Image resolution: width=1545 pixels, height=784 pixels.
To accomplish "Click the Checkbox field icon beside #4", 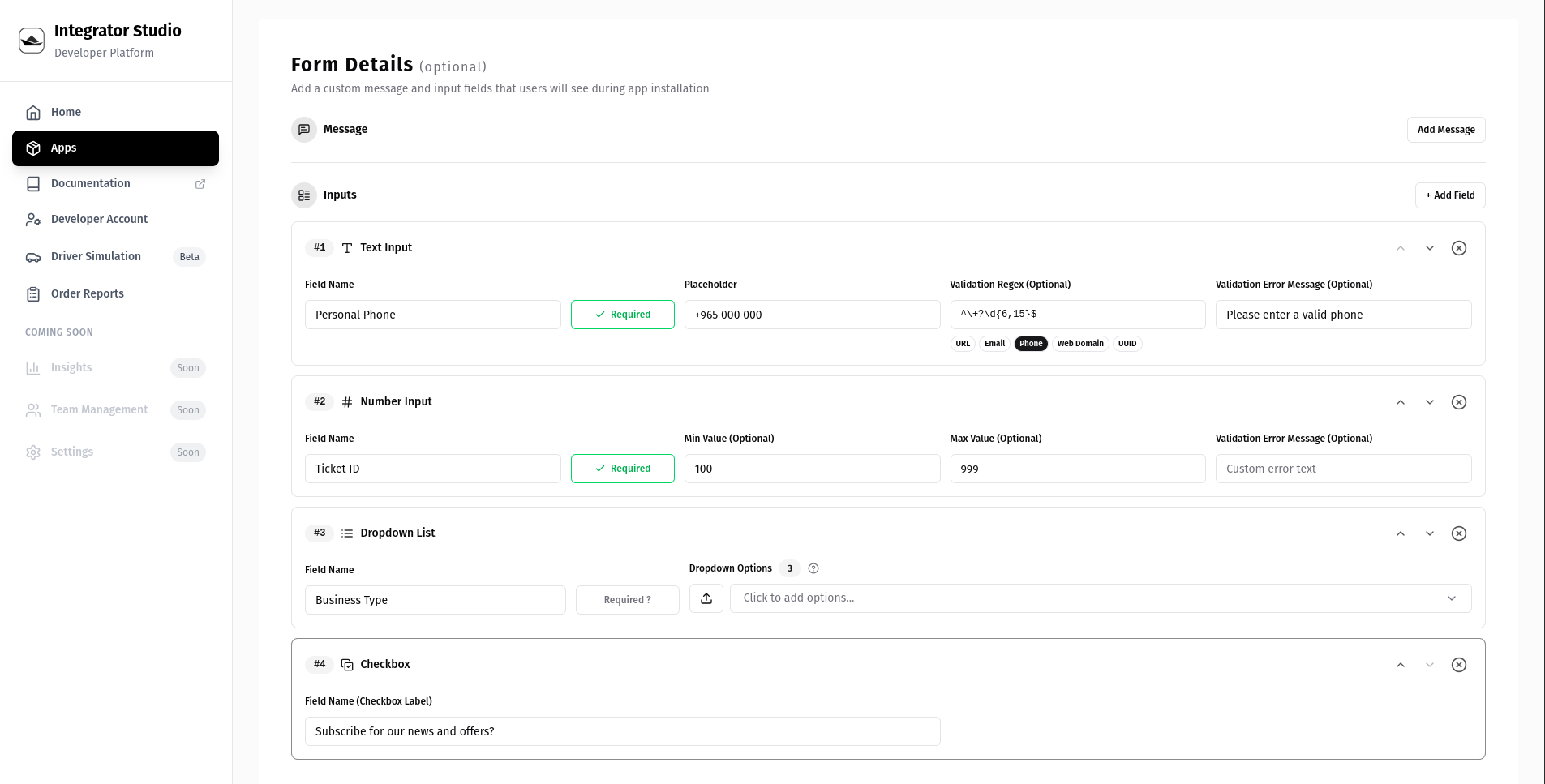I will (347, 664).
